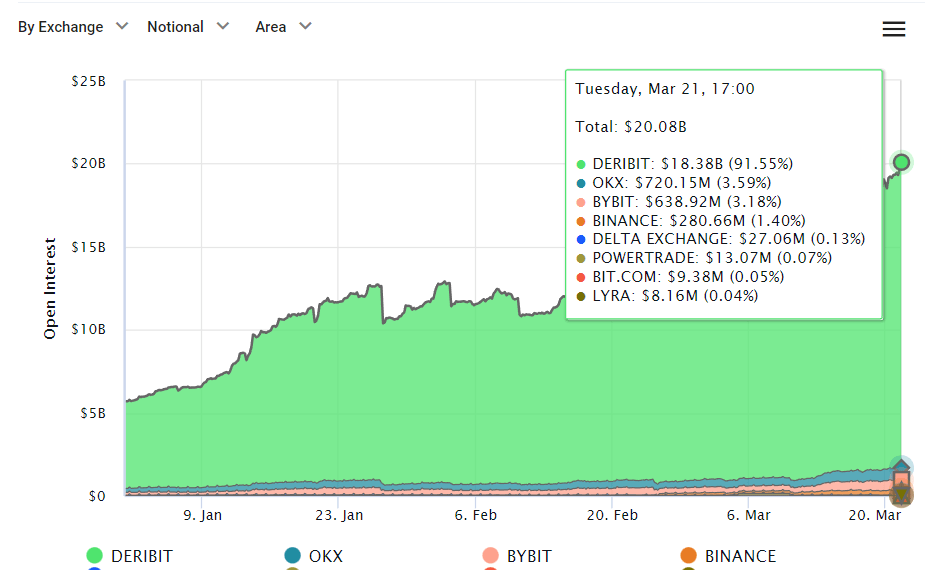The image size is (937, 570).
Task: Click the highlighted Deribit data point marker
Action: 901,162
